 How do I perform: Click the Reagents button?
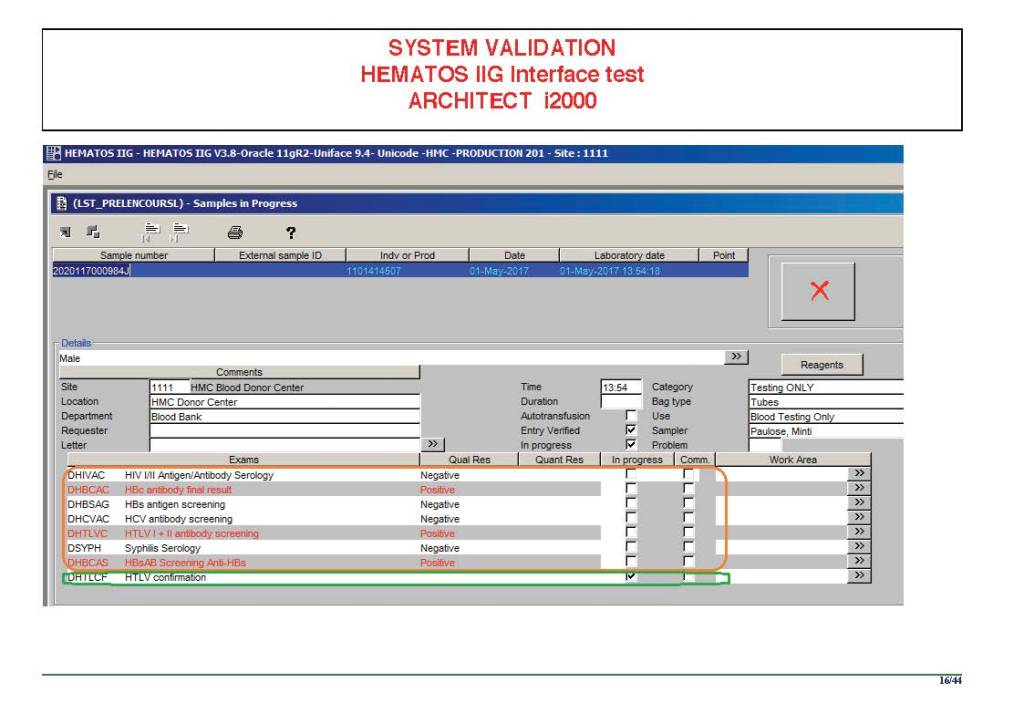(821, 365)
